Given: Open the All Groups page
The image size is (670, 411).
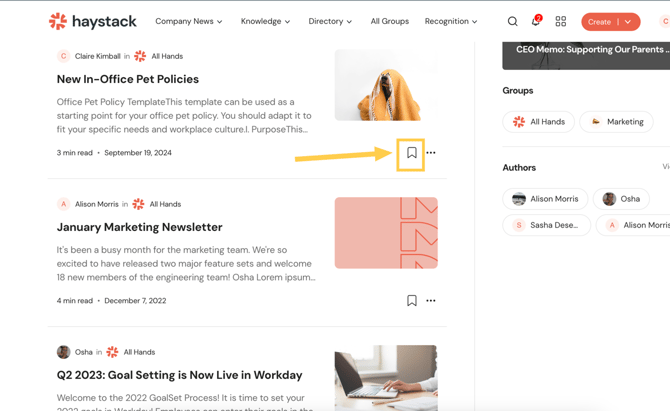Looking at the screenshot, I should (x=389, y=21).
